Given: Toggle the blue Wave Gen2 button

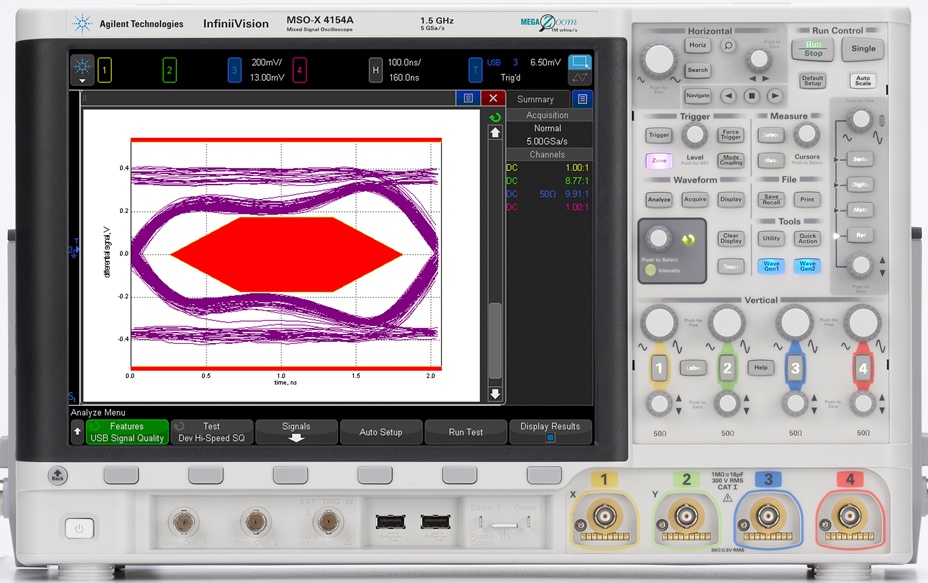Looking at the screenshot, I should 807,266.
